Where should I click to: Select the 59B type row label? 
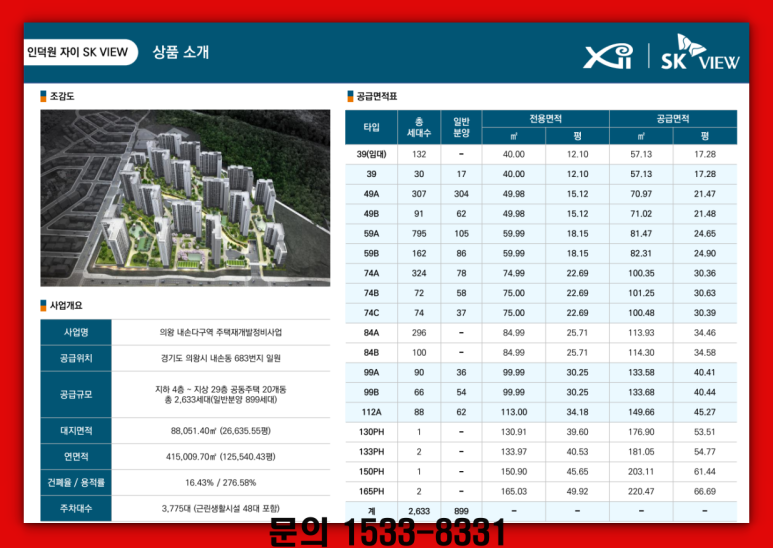[x=371, y=253]
